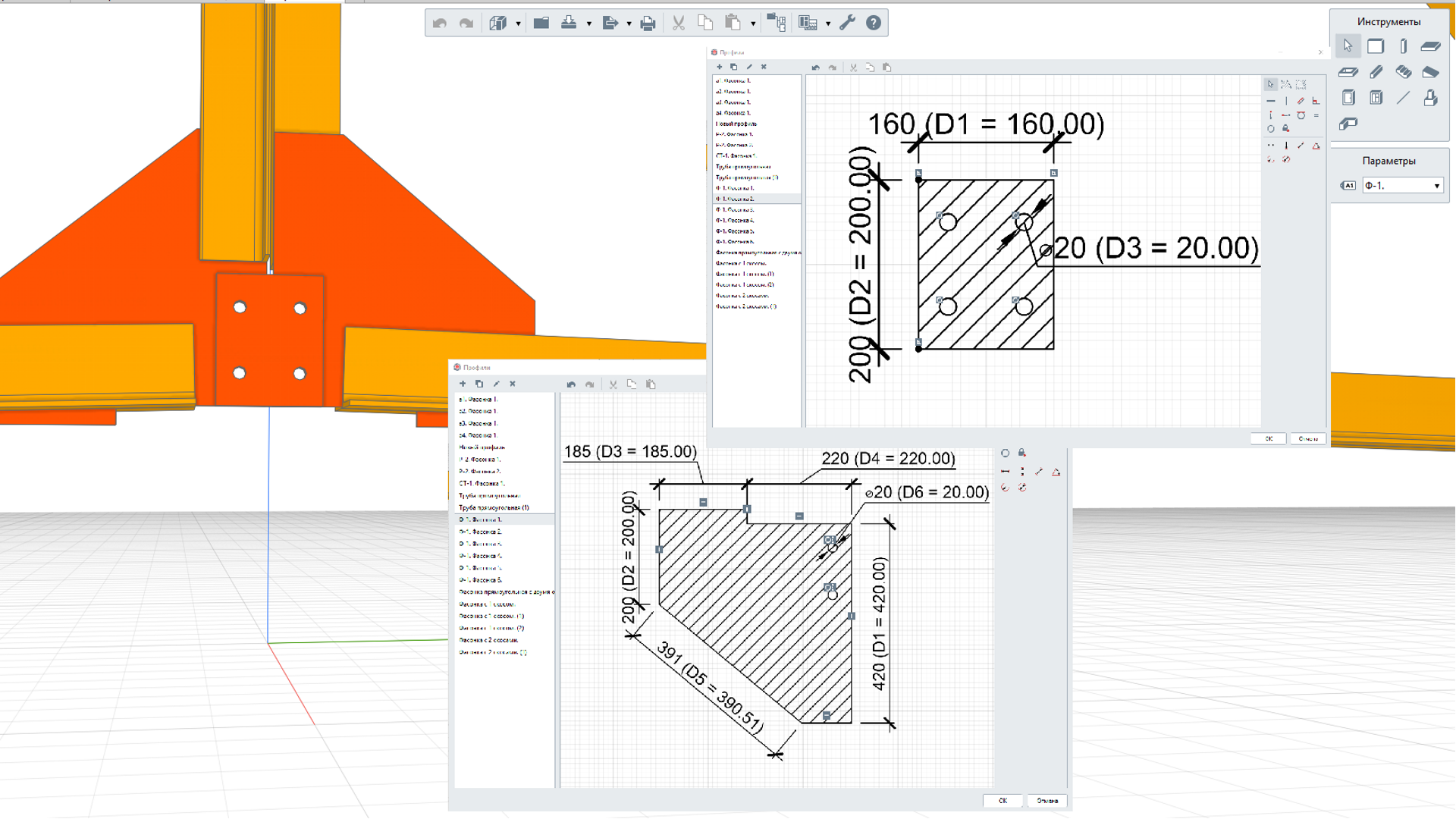Click the wrench settings icon in main toolbar
1456x819 pixels.
(847, 23)
